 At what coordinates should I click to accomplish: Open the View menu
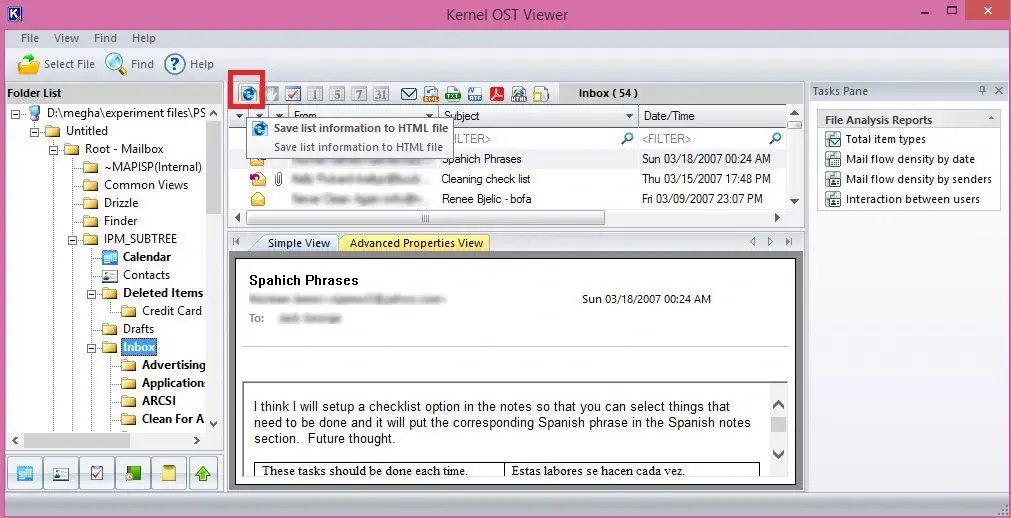click(66, 38)
